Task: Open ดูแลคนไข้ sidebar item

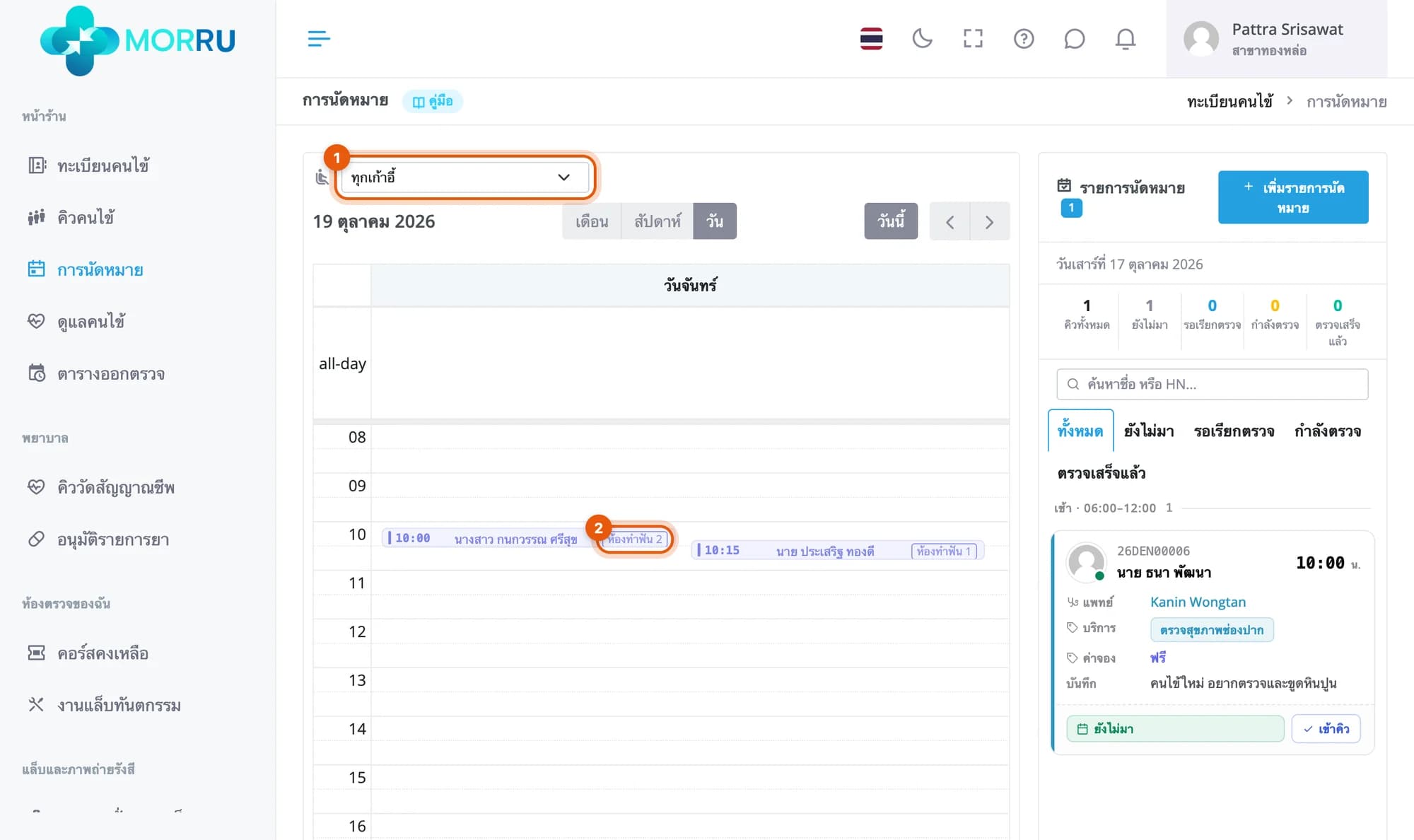Action: 90,322
